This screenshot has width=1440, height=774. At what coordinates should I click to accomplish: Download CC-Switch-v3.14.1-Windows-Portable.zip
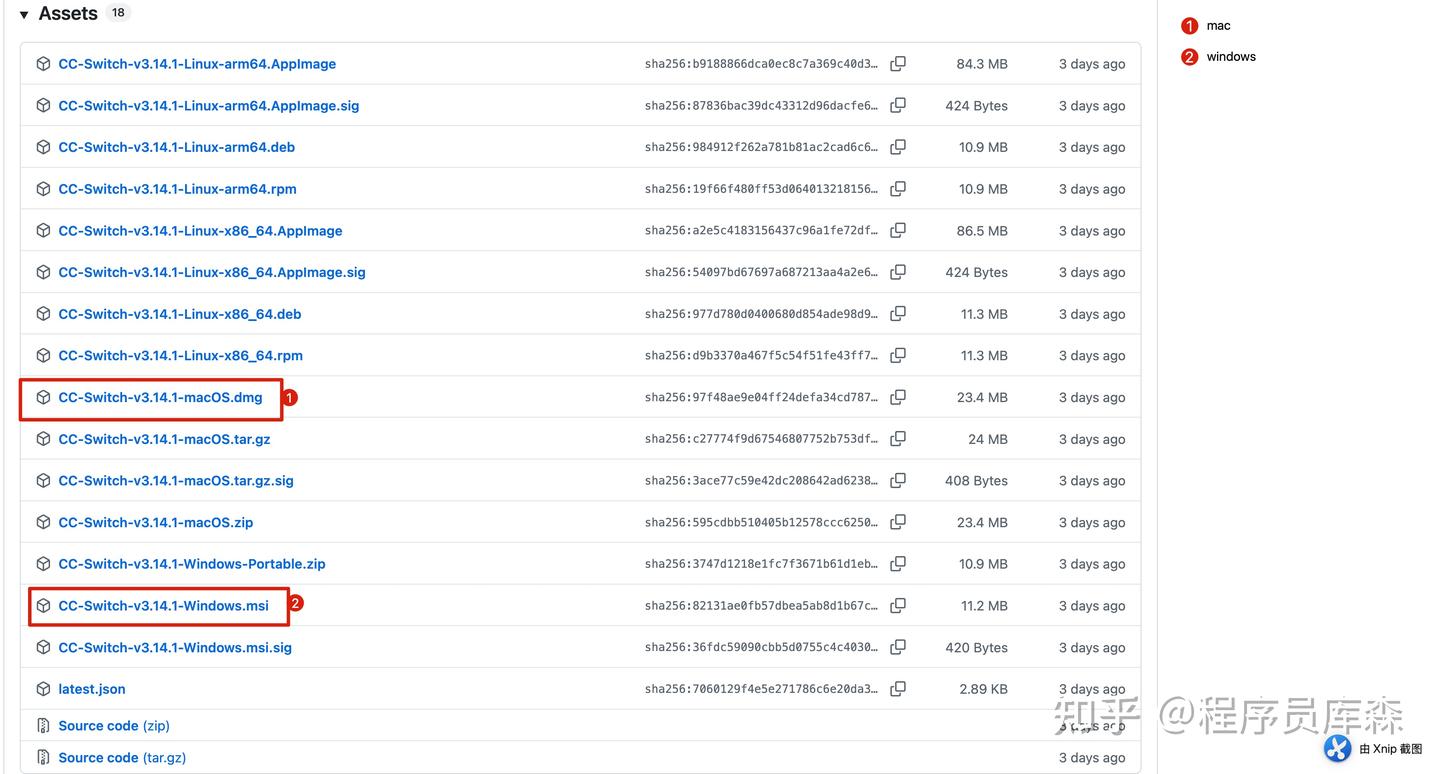pos(192,564)
